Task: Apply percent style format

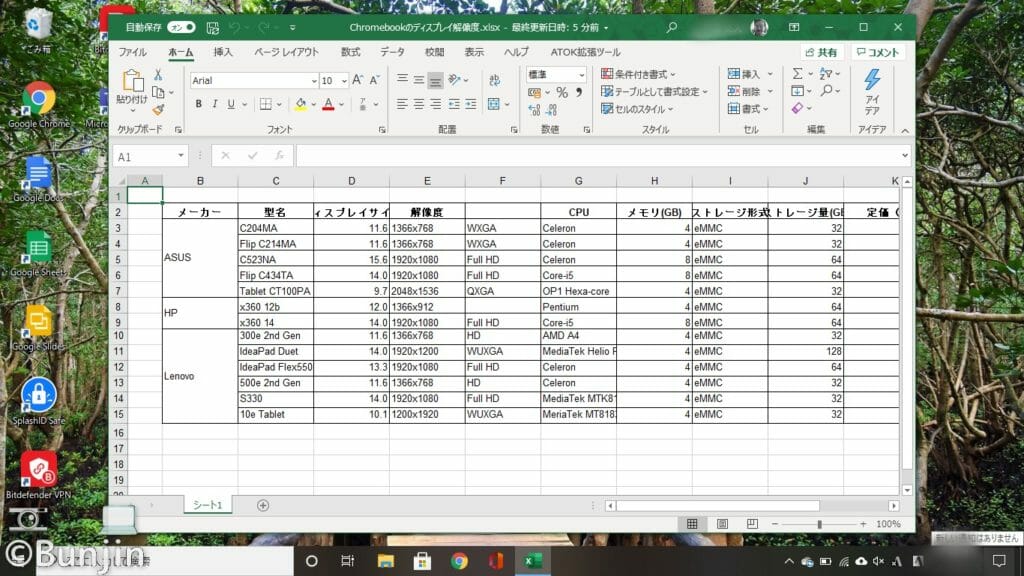Action: click(562, 93)
